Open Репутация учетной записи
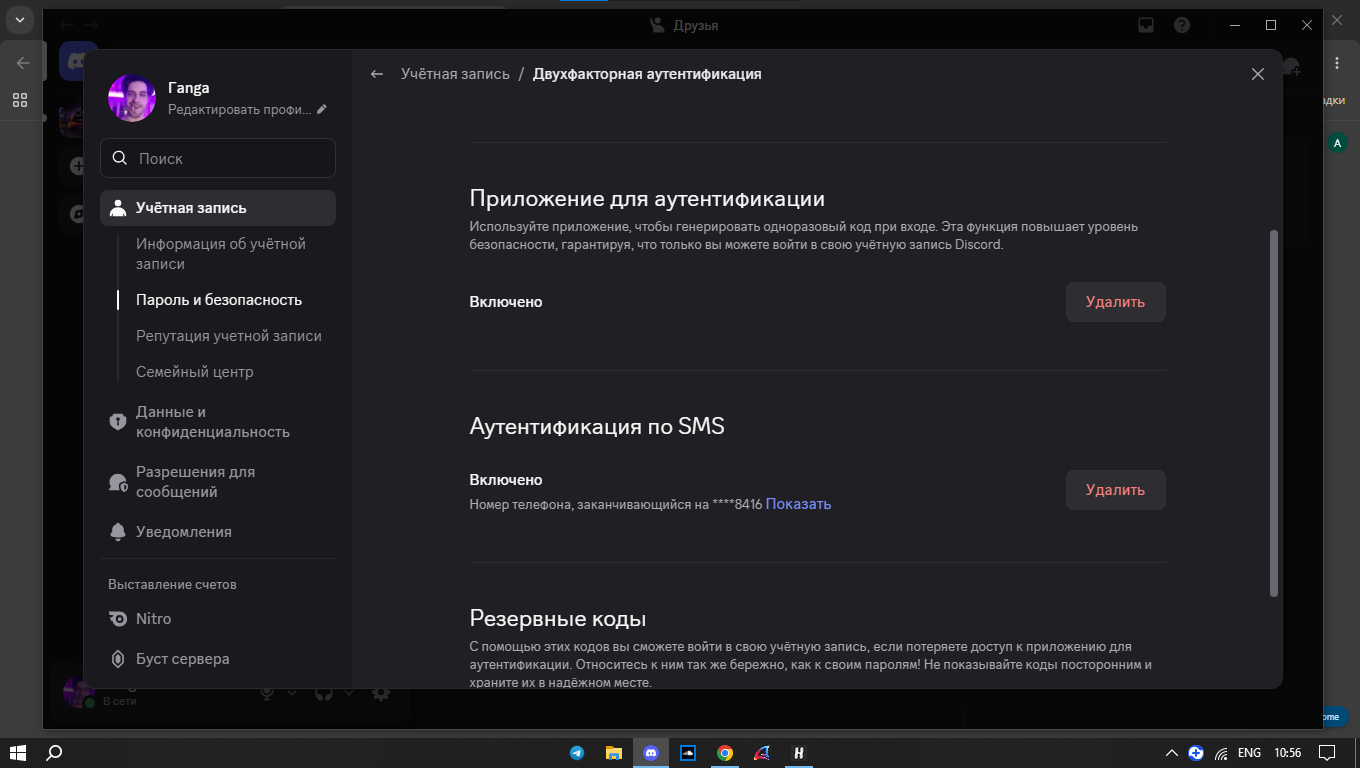The height and width of the screenshot is (768, 1360). [x=229, y=336]
